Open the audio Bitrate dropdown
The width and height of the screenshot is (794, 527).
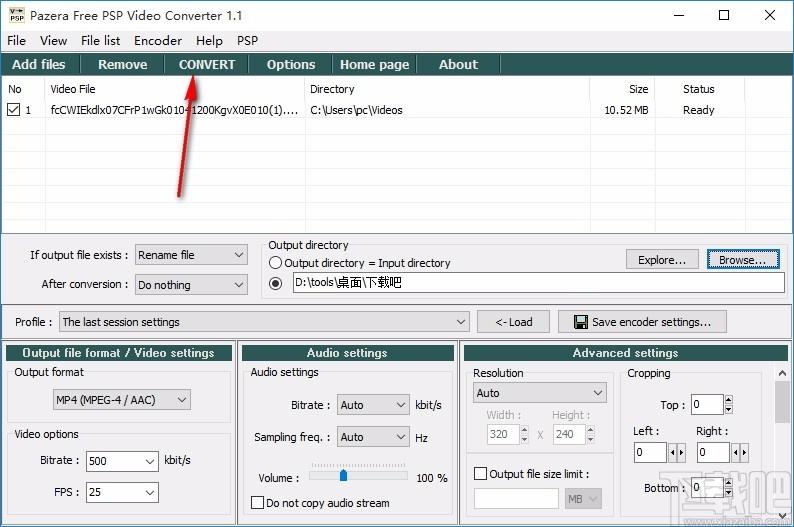373,405
